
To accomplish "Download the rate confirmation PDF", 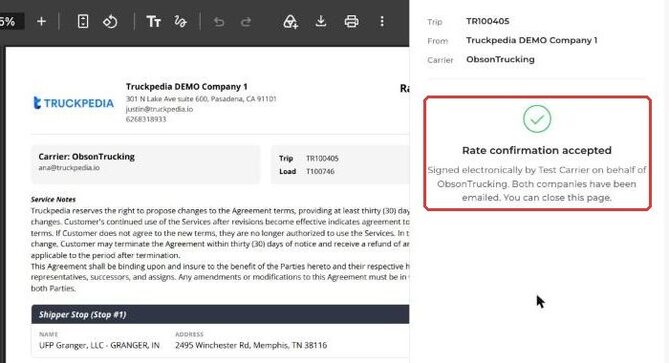I will click(321, 21).
